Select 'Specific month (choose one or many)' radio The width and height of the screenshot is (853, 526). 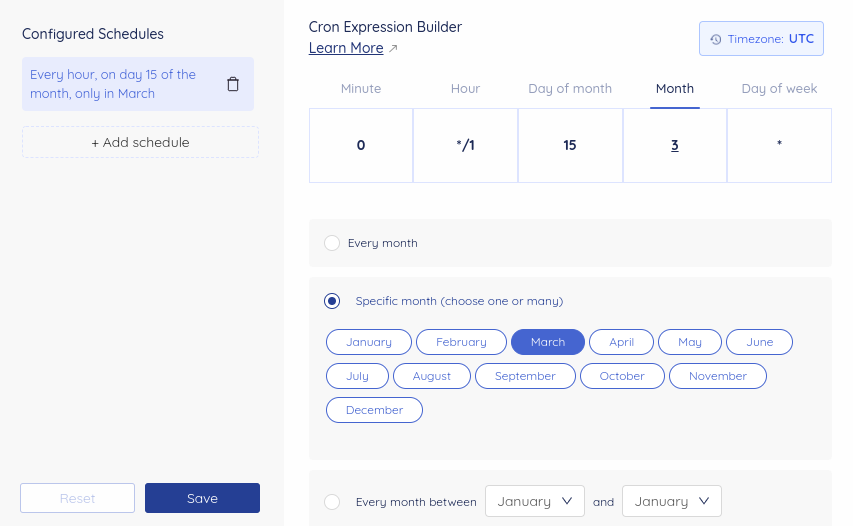point(332,301)
